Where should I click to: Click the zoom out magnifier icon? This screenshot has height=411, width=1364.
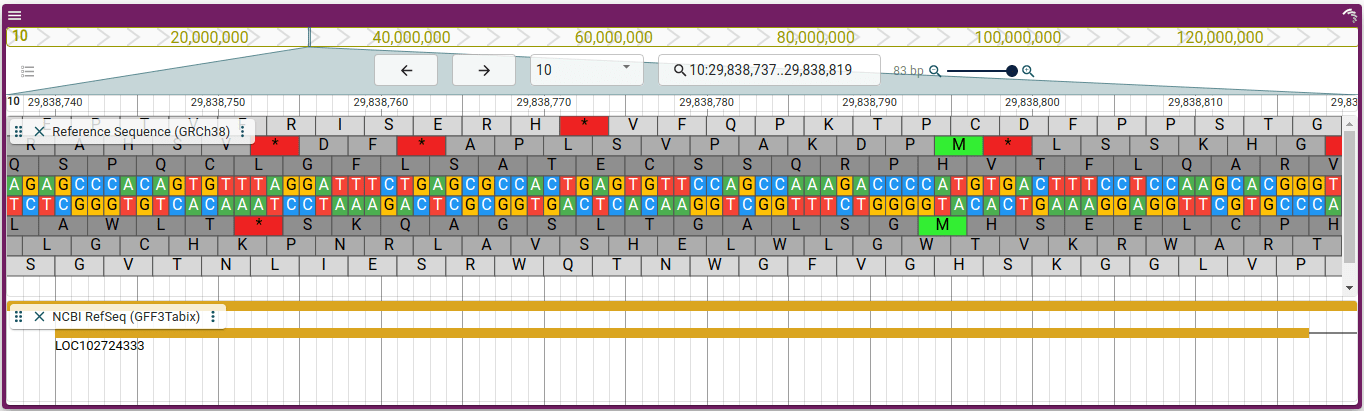pos(935,71)
